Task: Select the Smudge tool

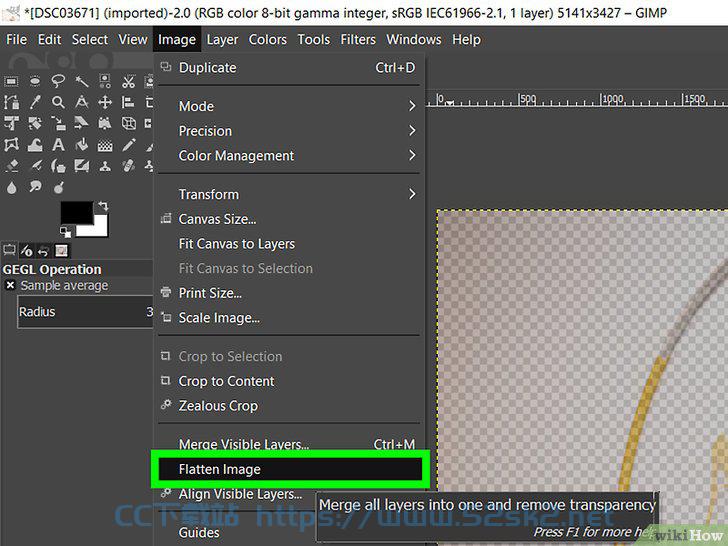Action: point(35,187)
